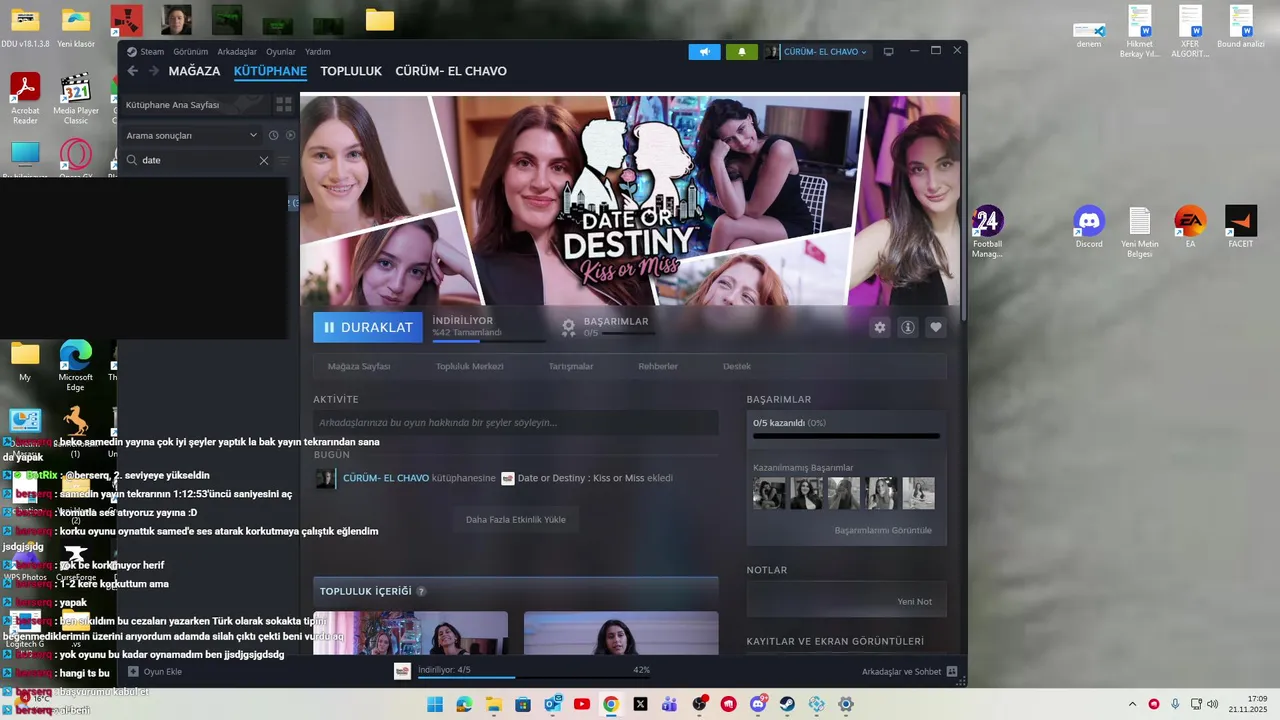Open the green notifications bell
This screenshot has width=1280, height=720.
click(741, 52)
